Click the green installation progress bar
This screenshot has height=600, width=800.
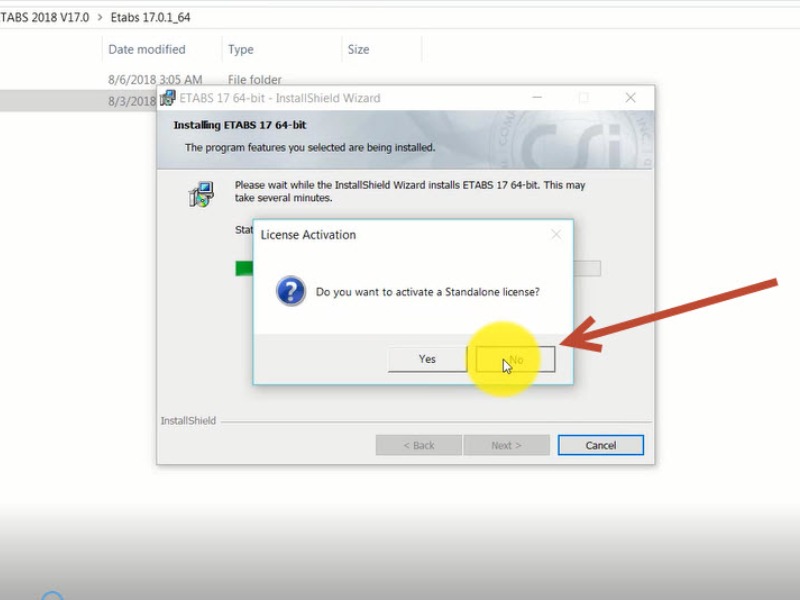[x=244, y=268]
